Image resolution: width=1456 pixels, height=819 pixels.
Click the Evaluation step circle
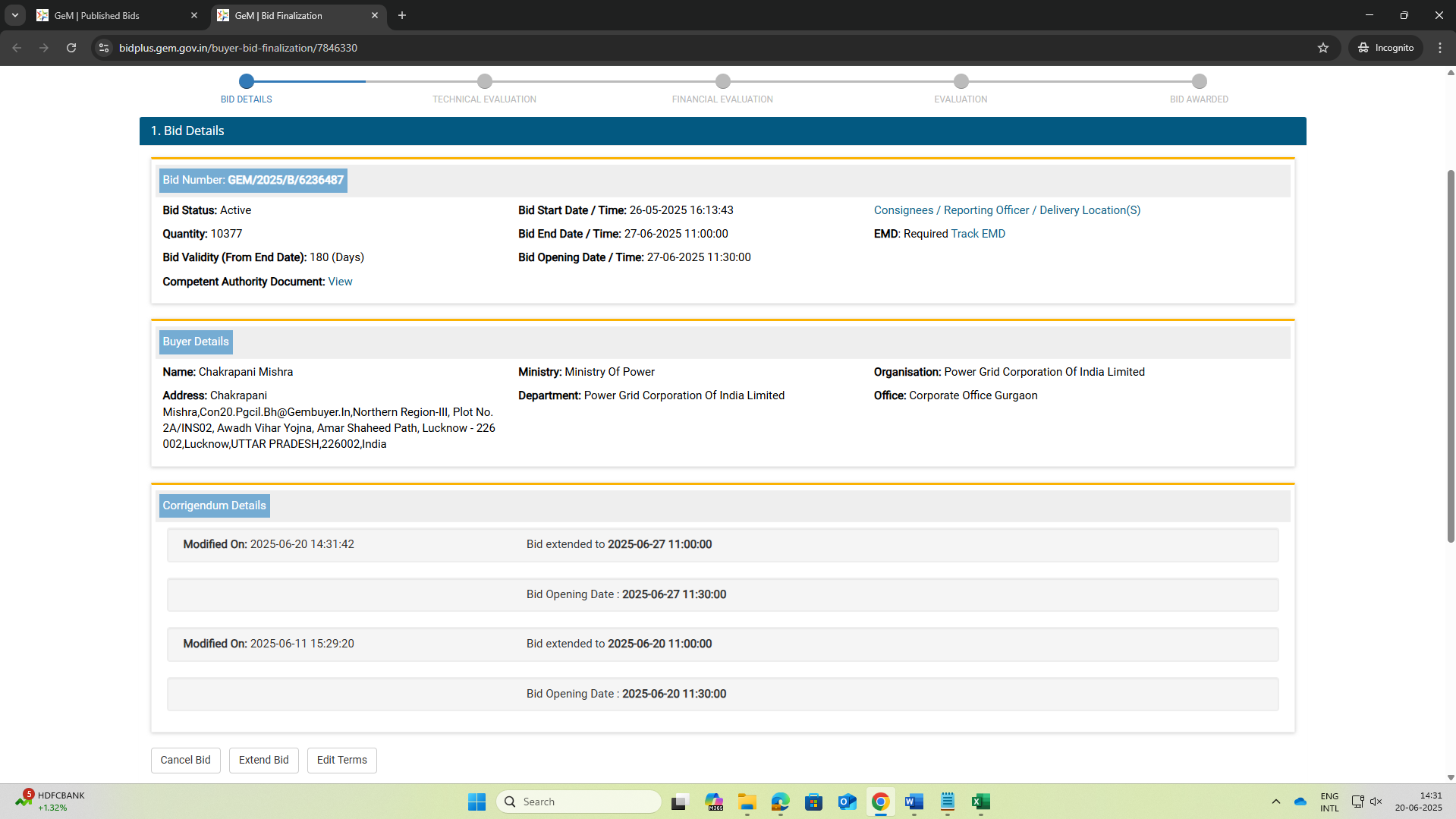tap(961, 81)
